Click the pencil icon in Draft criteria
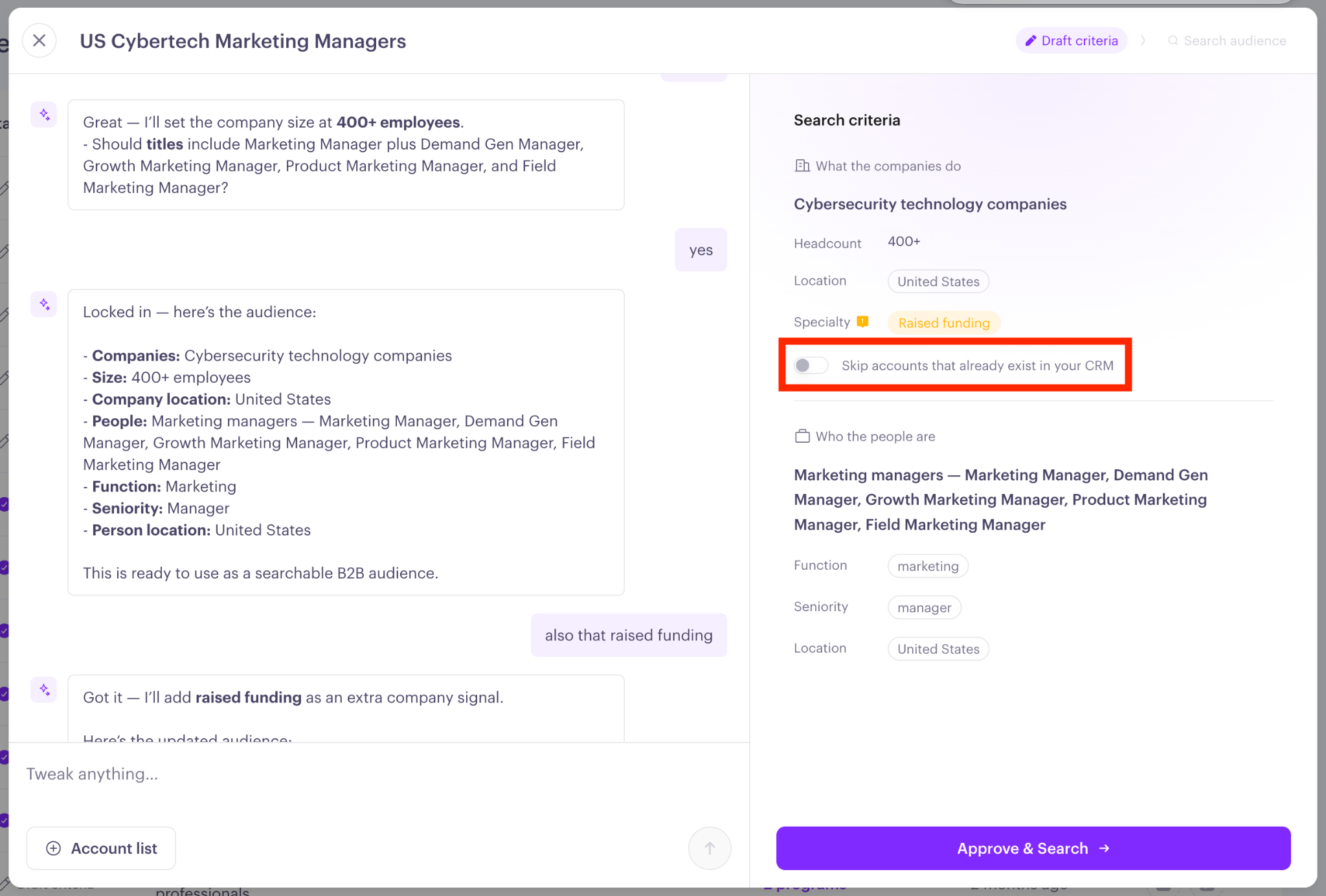 1030,41
